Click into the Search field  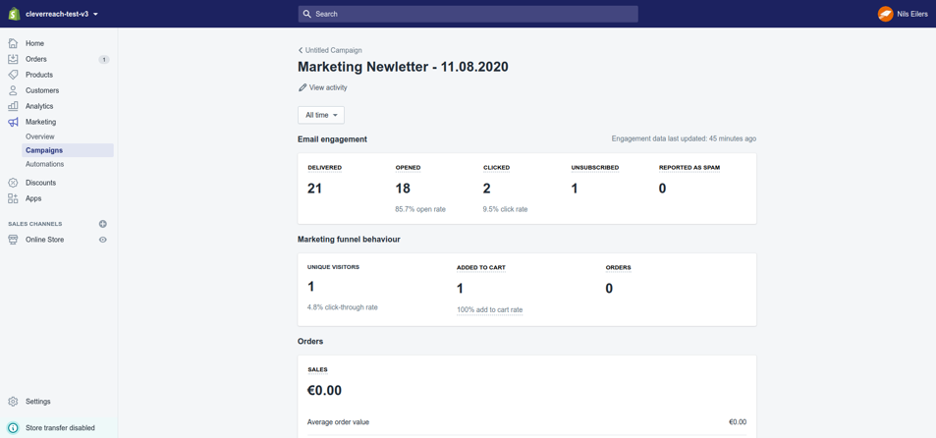point(468,14)
